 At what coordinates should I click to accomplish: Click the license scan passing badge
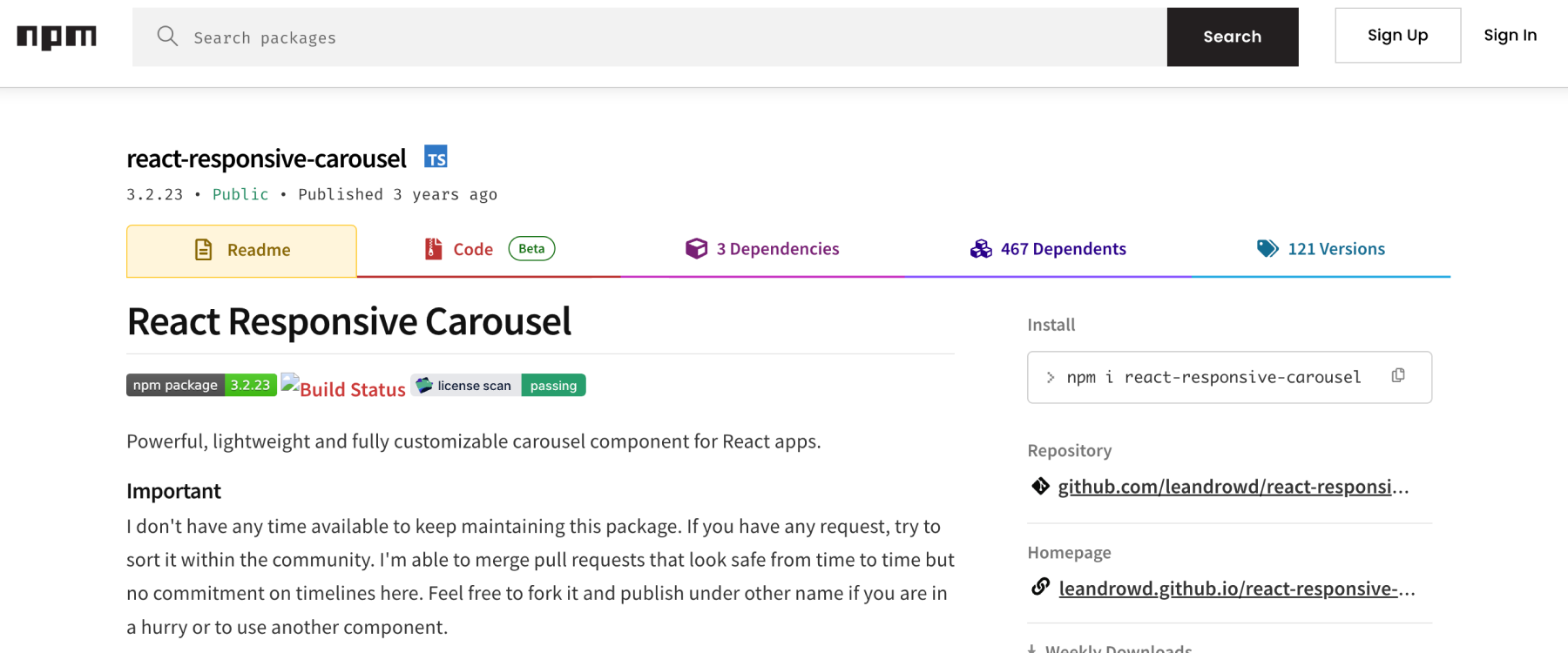pos(498,385)
